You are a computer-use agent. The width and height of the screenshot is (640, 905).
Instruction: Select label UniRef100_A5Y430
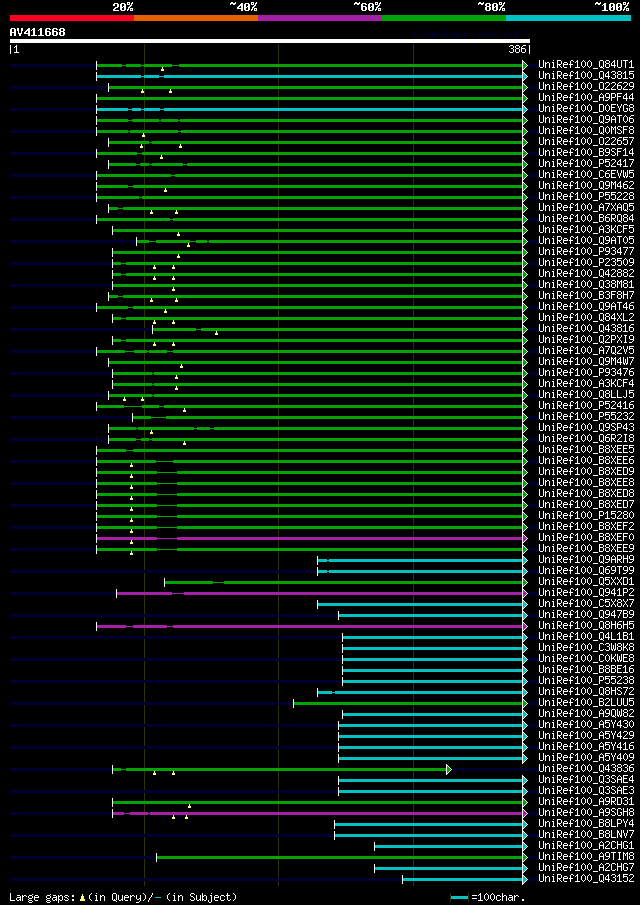(x=586, y=725)
